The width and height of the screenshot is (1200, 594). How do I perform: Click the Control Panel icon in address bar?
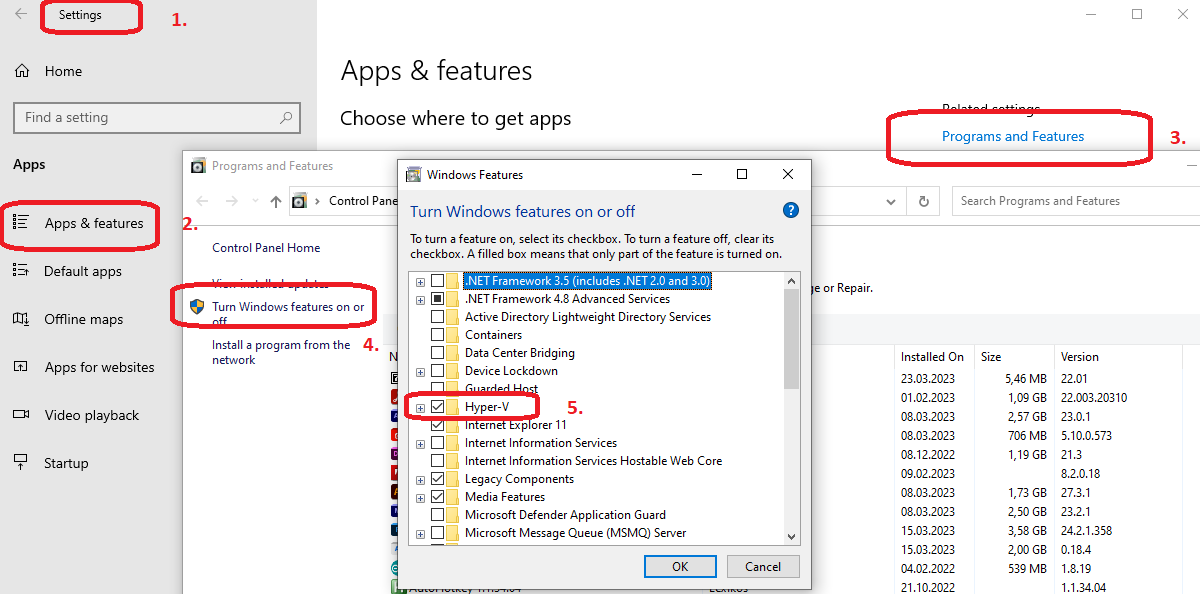pos(299,201)
